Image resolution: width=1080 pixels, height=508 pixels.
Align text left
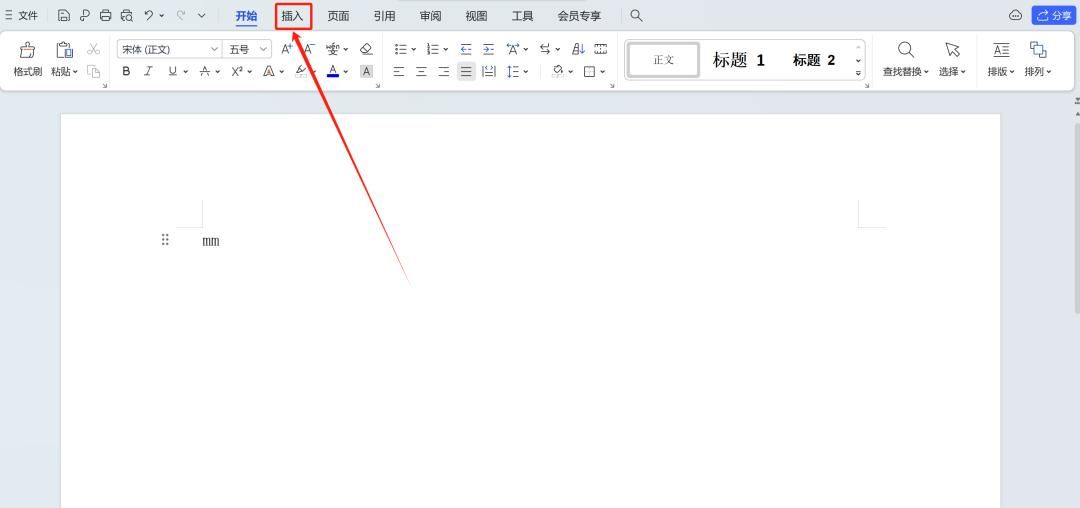pos(399,71)
